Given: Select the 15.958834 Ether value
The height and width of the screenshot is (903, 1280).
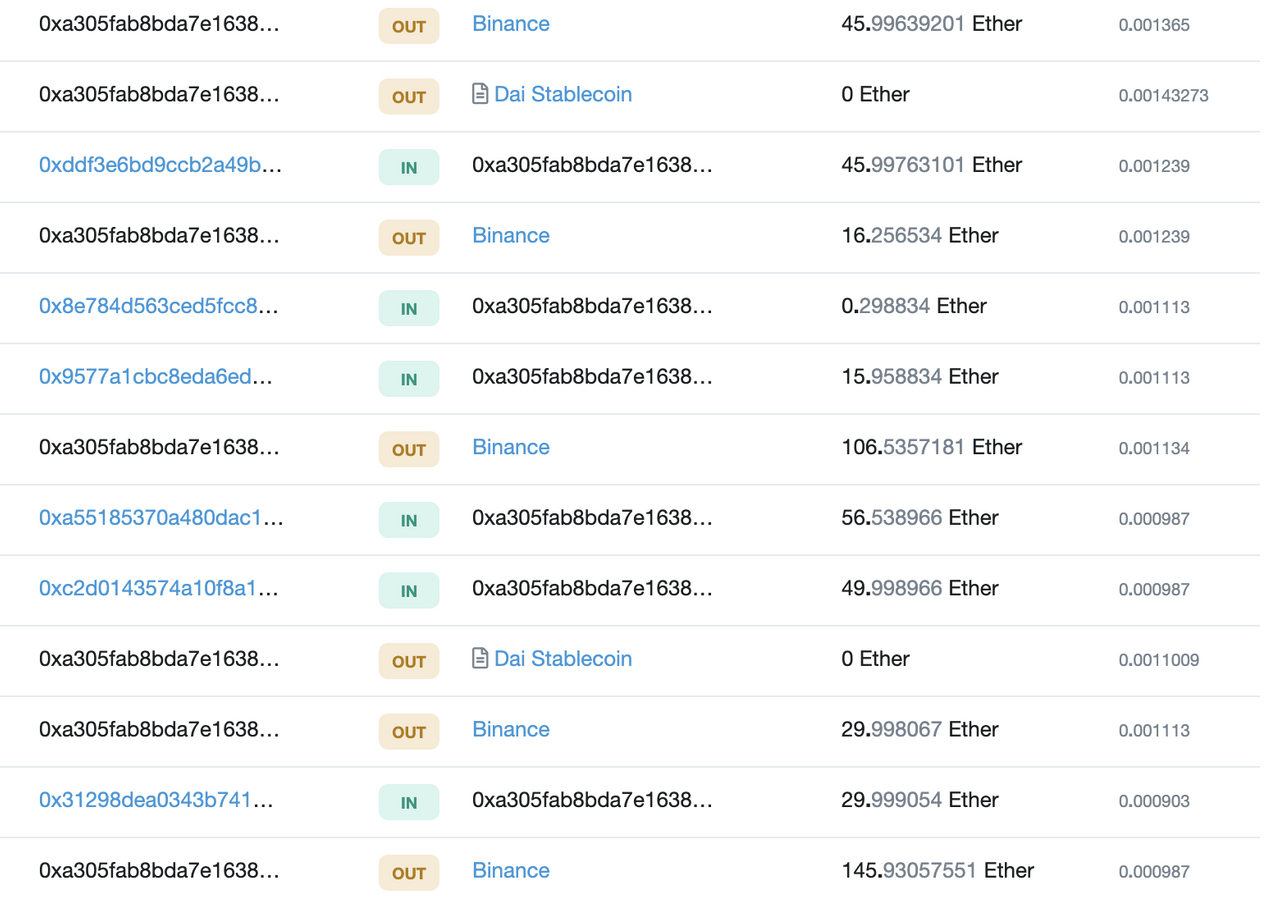Looking at the screenshot, I should click(x=920, y=376).
